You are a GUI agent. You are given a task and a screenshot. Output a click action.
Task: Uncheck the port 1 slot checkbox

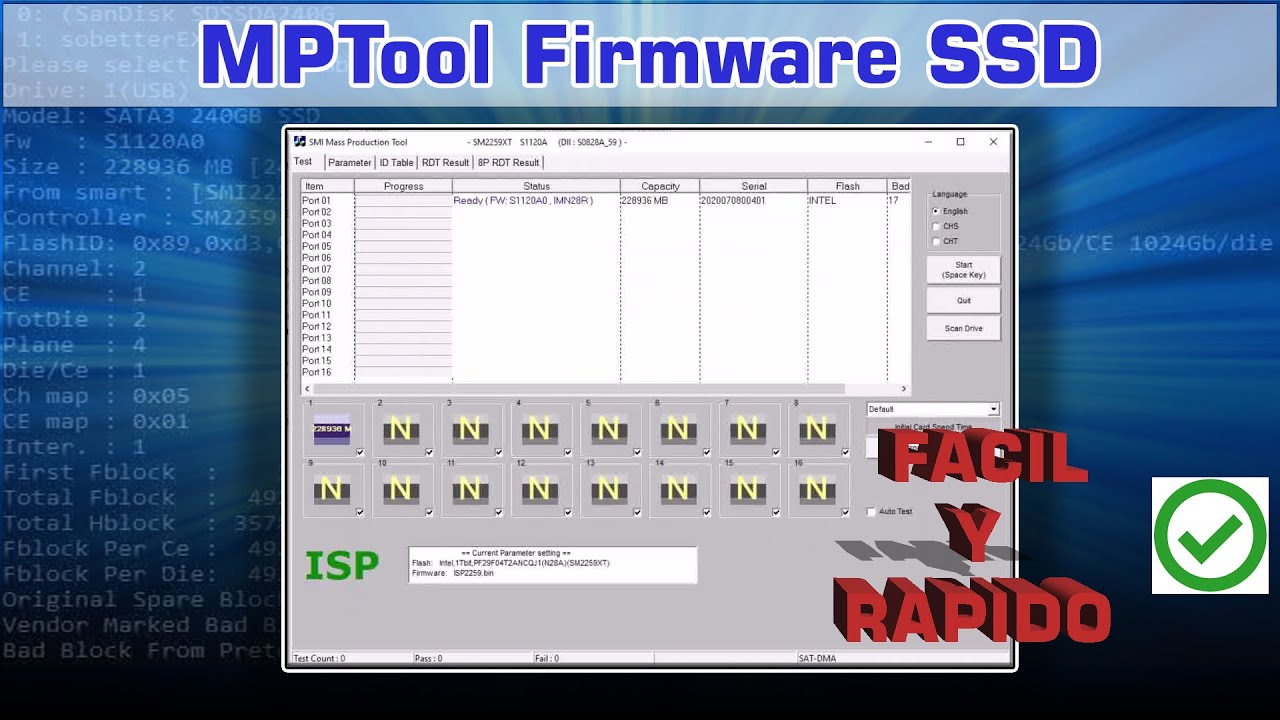(x=360, y=452)
